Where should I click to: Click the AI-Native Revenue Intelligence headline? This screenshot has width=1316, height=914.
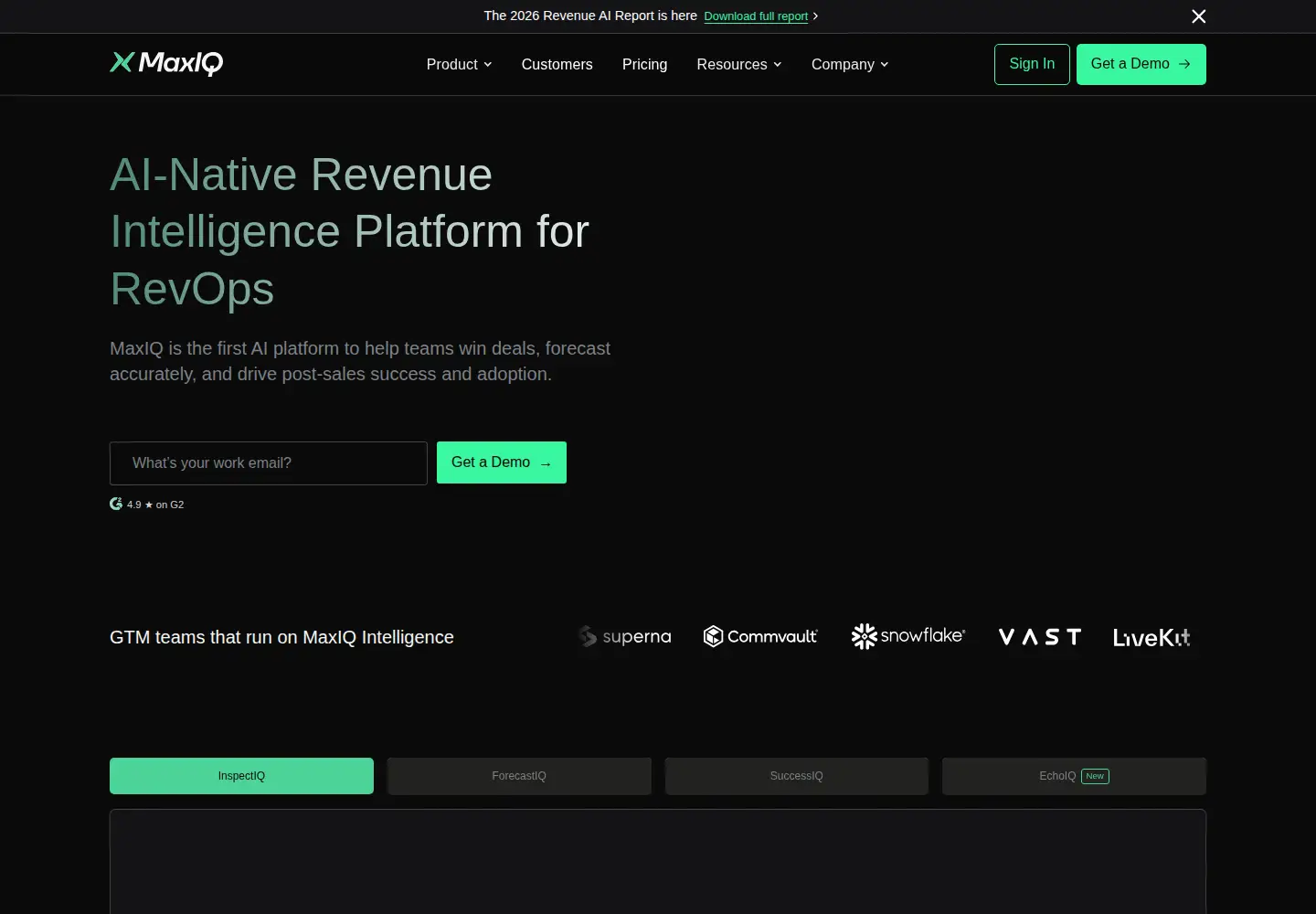(349, 231)
